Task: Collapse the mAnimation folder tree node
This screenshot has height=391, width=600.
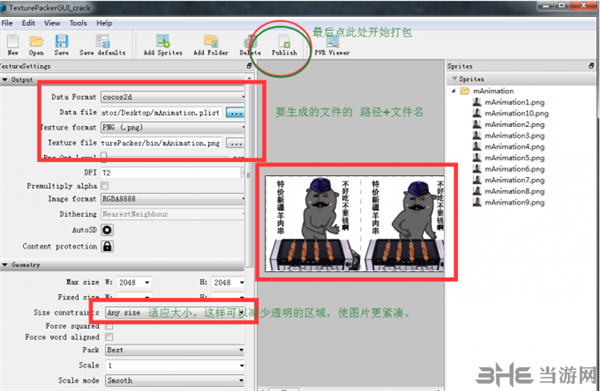Action: 454,91
